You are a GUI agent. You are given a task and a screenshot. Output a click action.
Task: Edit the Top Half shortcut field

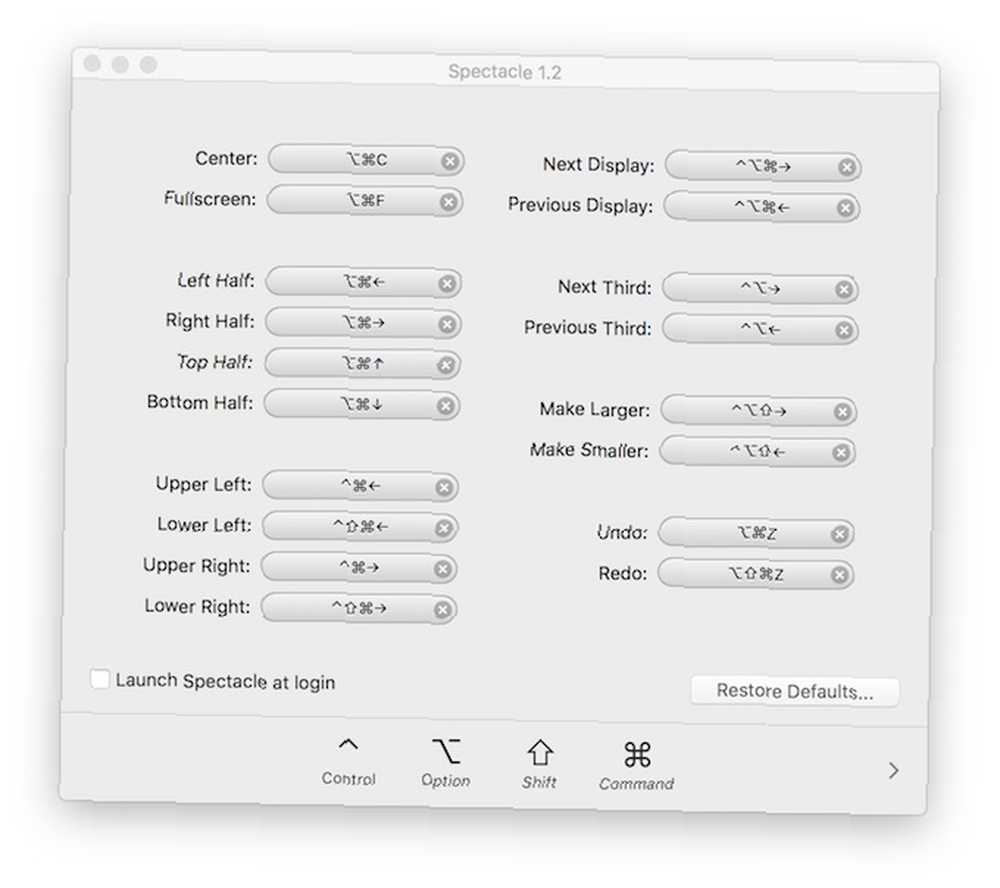pos(362,364)
